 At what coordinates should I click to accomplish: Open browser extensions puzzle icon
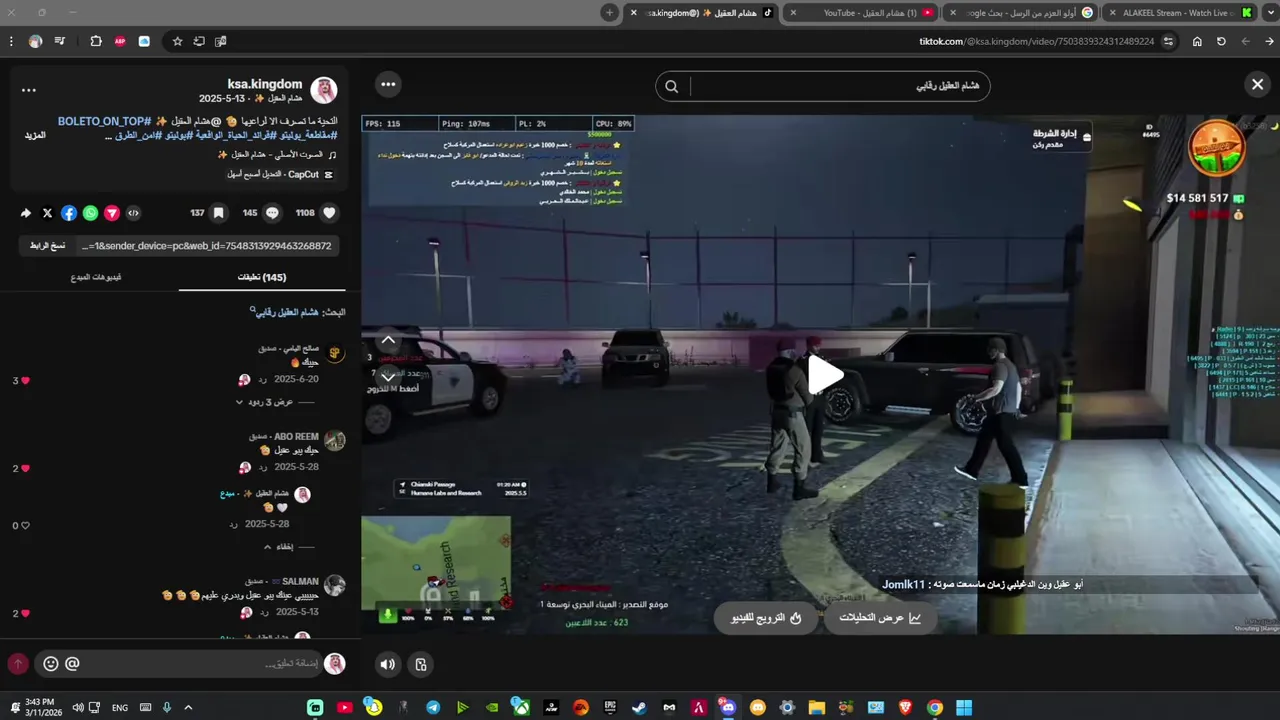[96, 41]
